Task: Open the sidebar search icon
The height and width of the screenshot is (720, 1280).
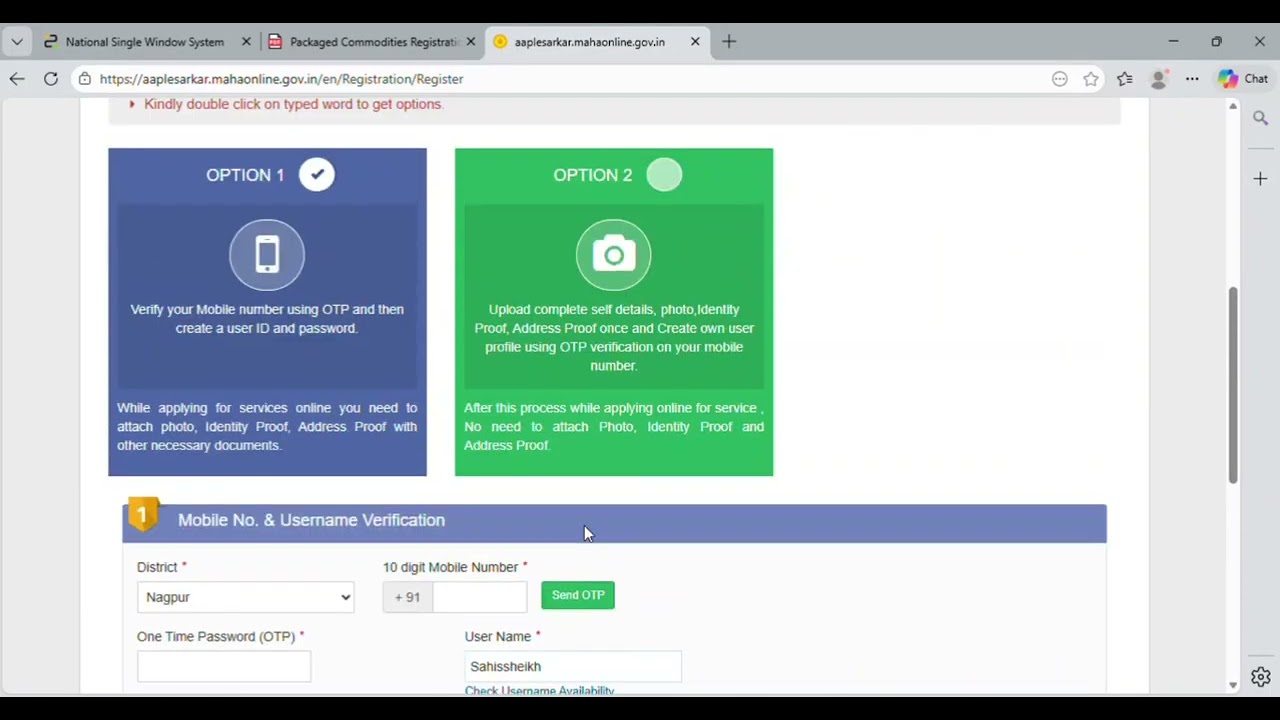Action: 1260,118
